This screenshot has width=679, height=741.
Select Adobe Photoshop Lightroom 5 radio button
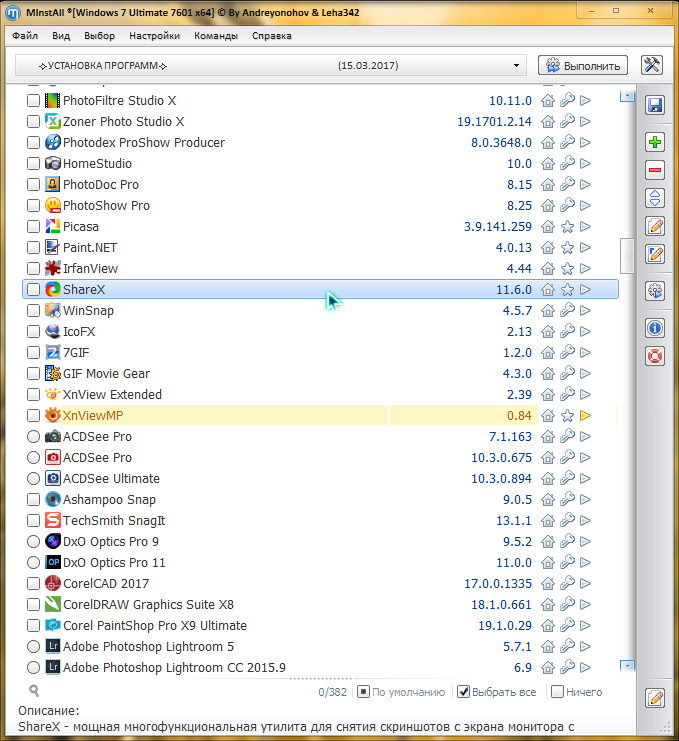[33, 646]
